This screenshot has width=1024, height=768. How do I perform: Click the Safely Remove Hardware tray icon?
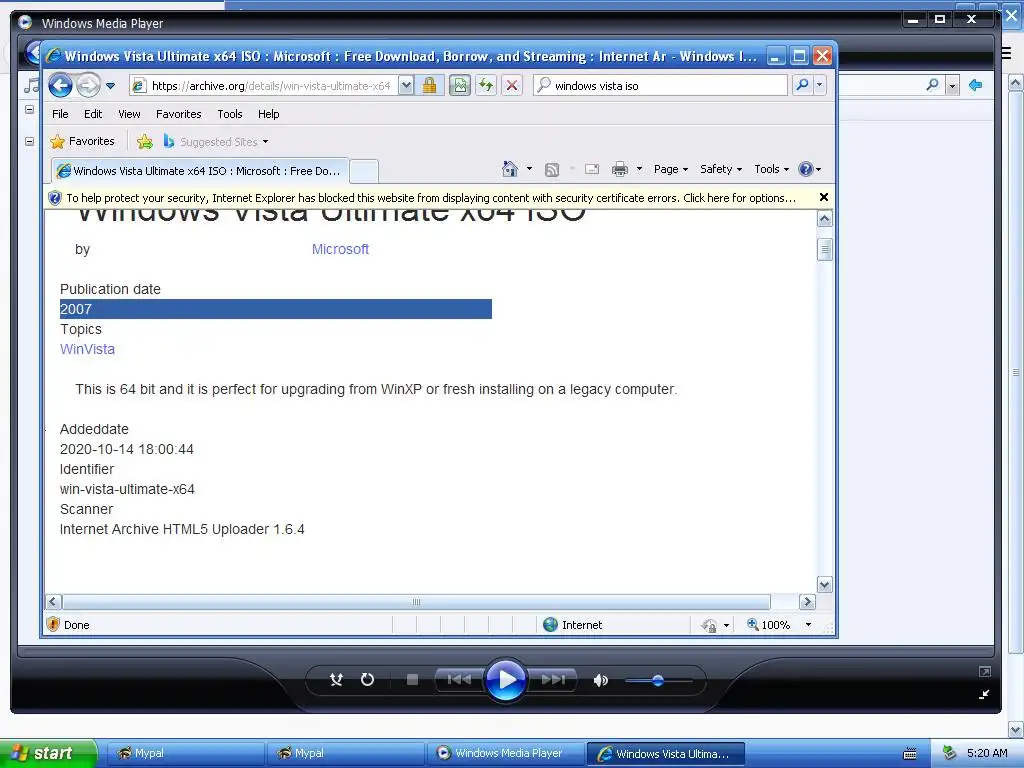click(949, 753)
